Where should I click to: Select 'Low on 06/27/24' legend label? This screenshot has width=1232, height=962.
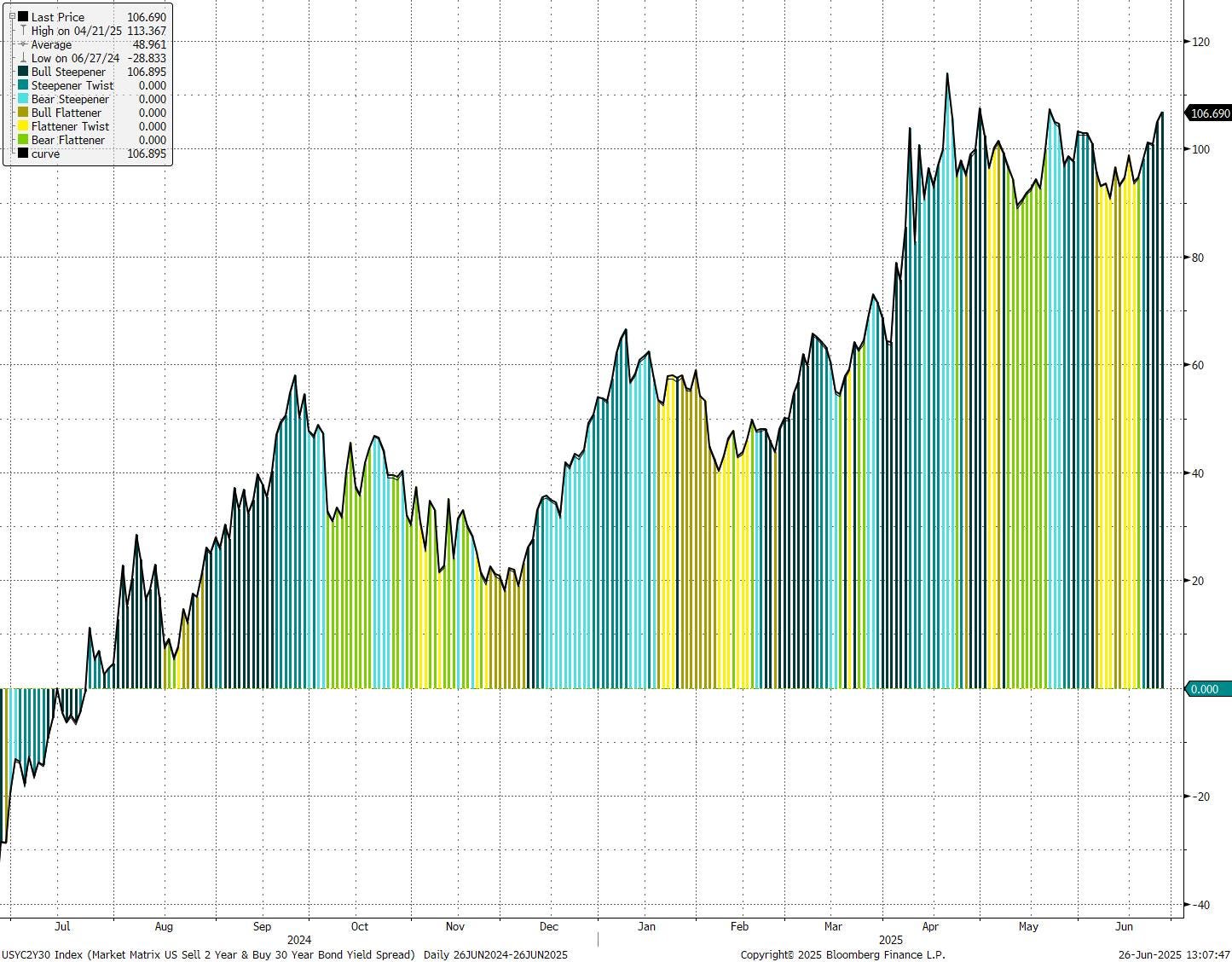click(76, 58)
